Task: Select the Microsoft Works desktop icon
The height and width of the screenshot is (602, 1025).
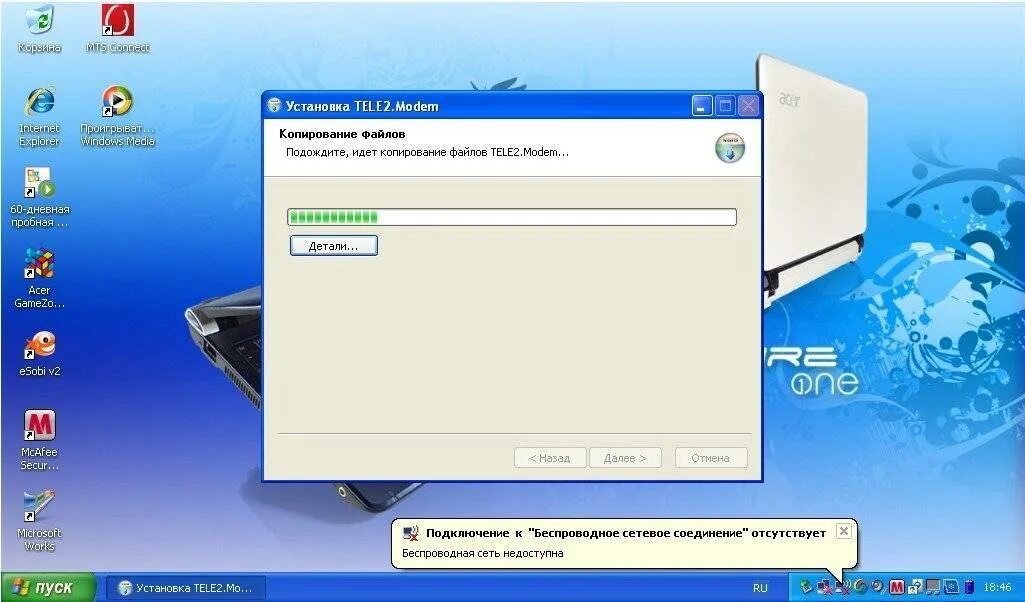Action: [39, 521]
